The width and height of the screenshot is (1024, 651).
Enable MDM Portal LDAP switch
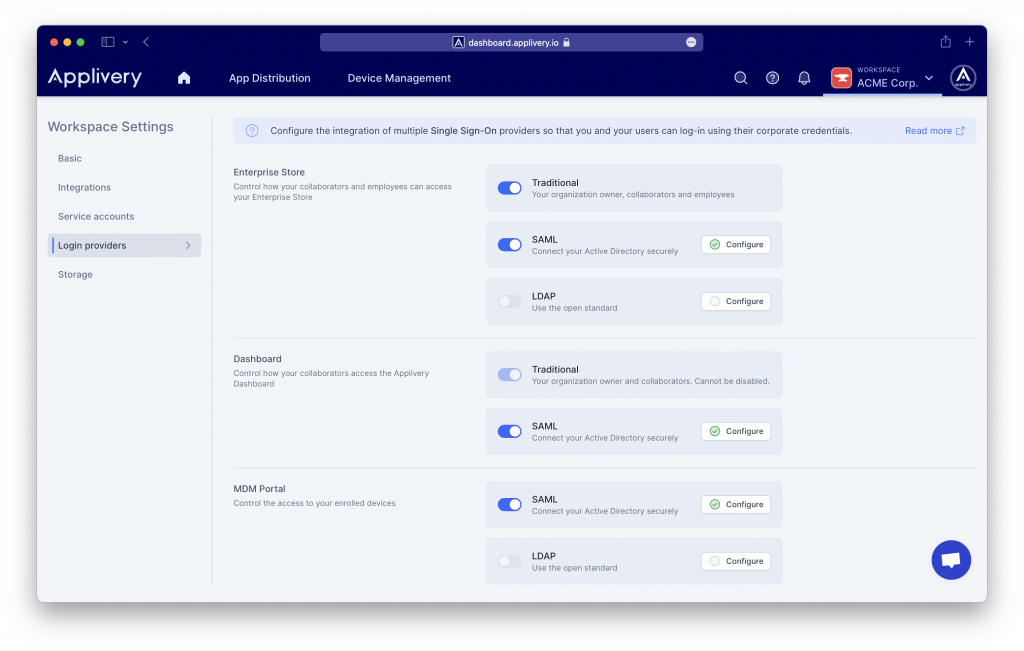(509, 561)
